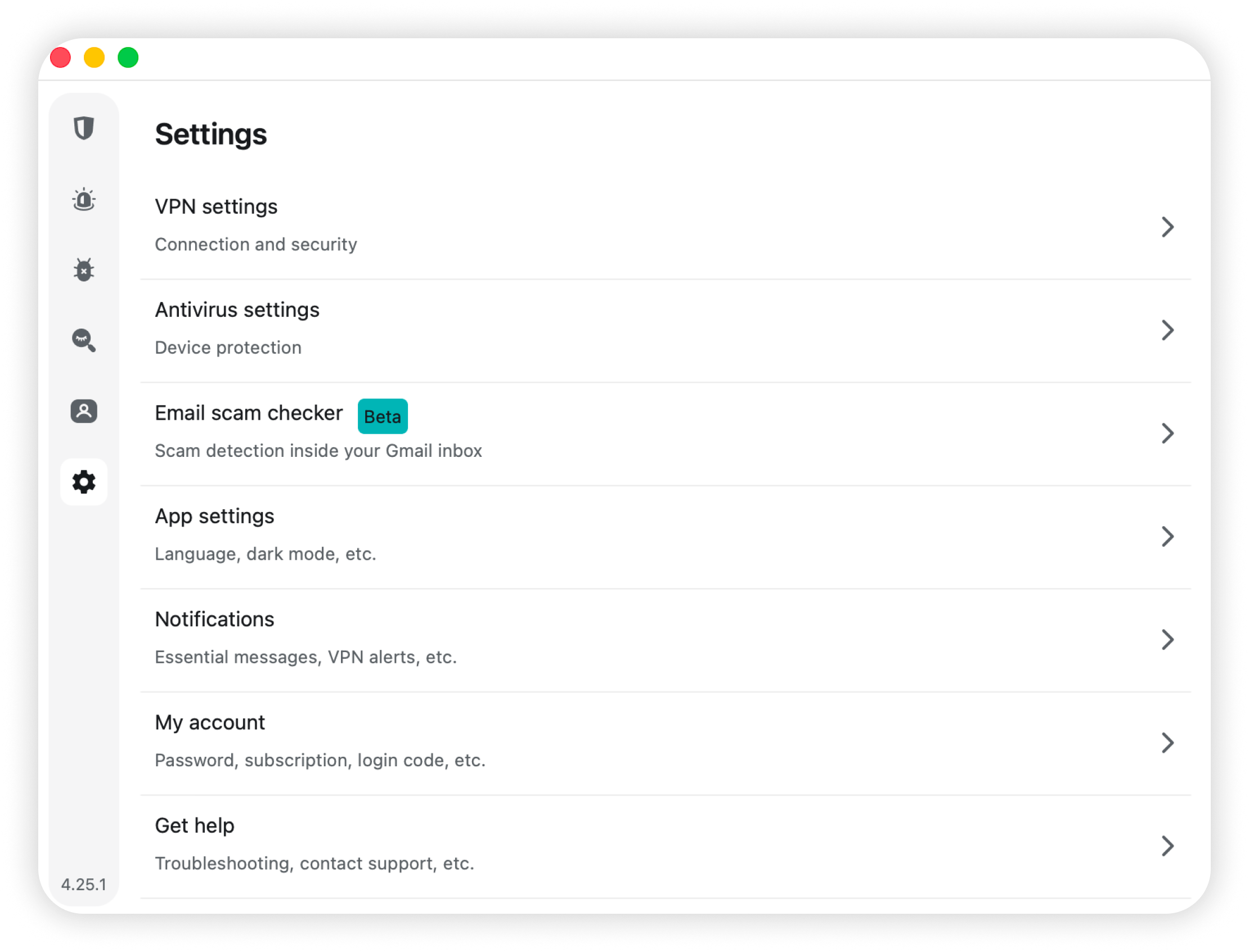Open the VPN shield sidebar icon
Image resolution: width=1249 pixels, height=952 pixels.
pyautogui.click(x=84, y=128)
